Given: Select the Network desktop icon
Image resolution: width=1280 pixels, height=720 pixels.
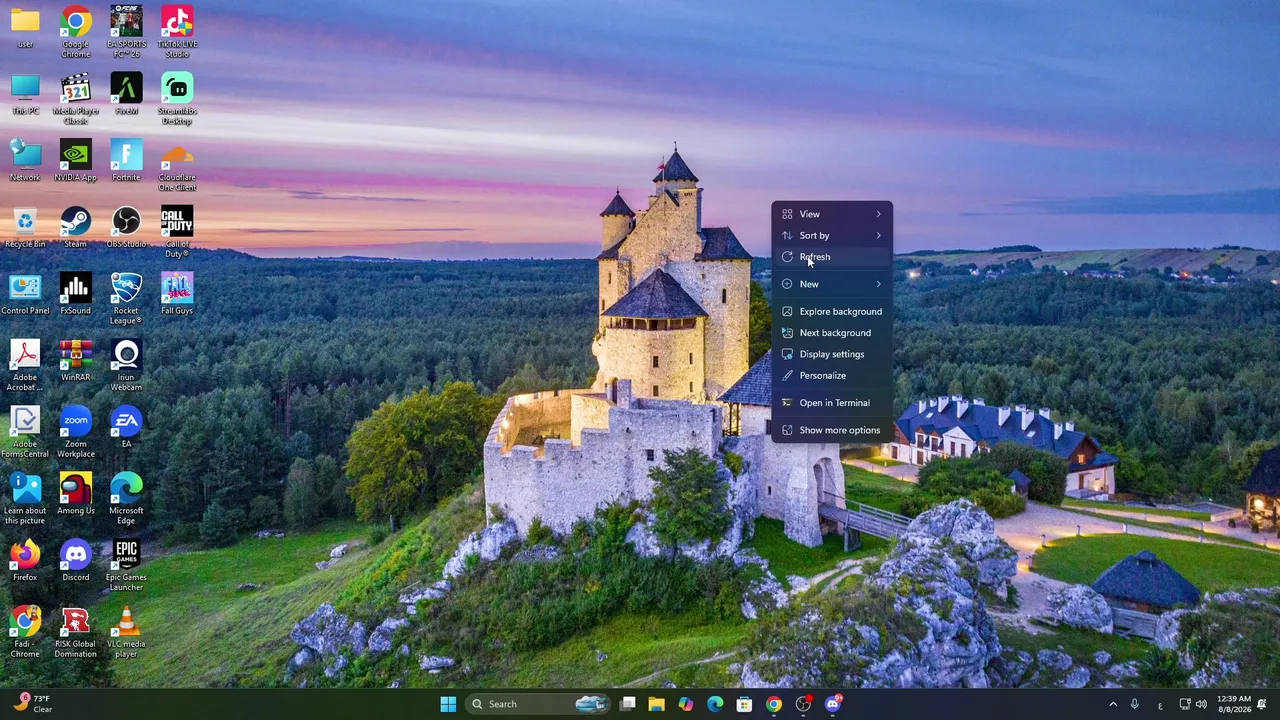Looking at the screenshot, I should tap(25, 160).
